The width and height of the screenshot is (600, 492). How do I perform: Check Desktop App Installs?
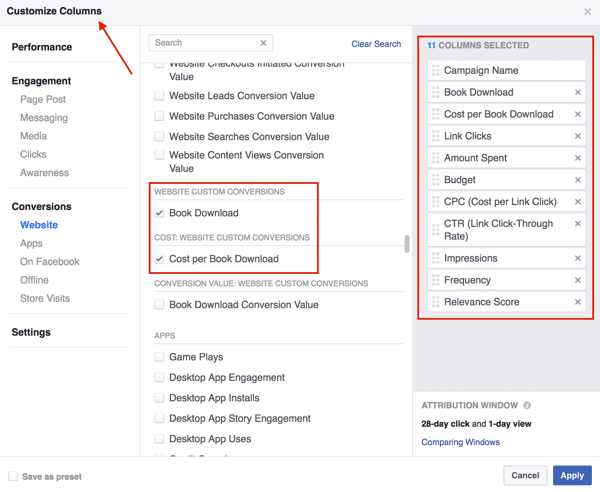[x=159, y=398]
